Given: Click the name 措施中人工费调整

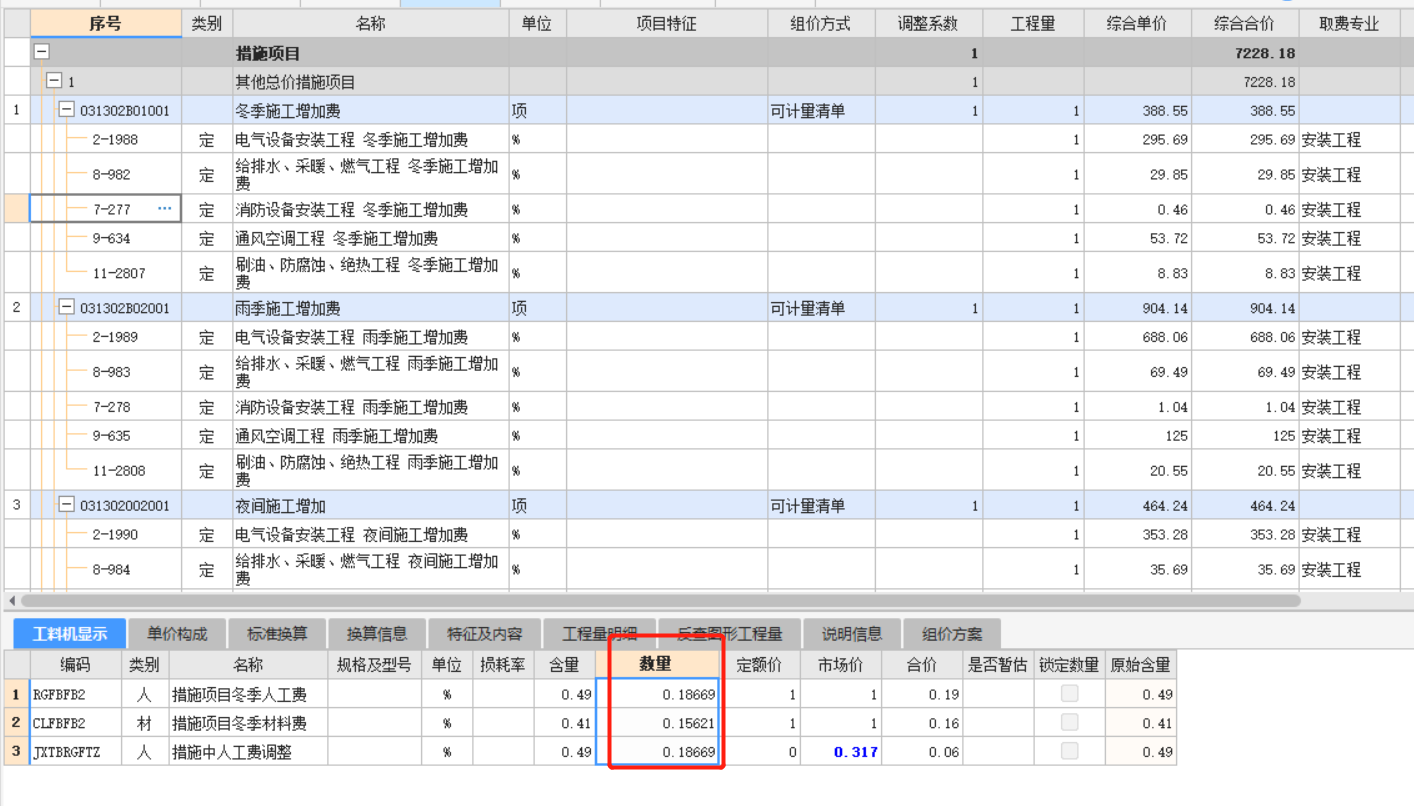Looking at the screenshot, I should pos(232,752).
